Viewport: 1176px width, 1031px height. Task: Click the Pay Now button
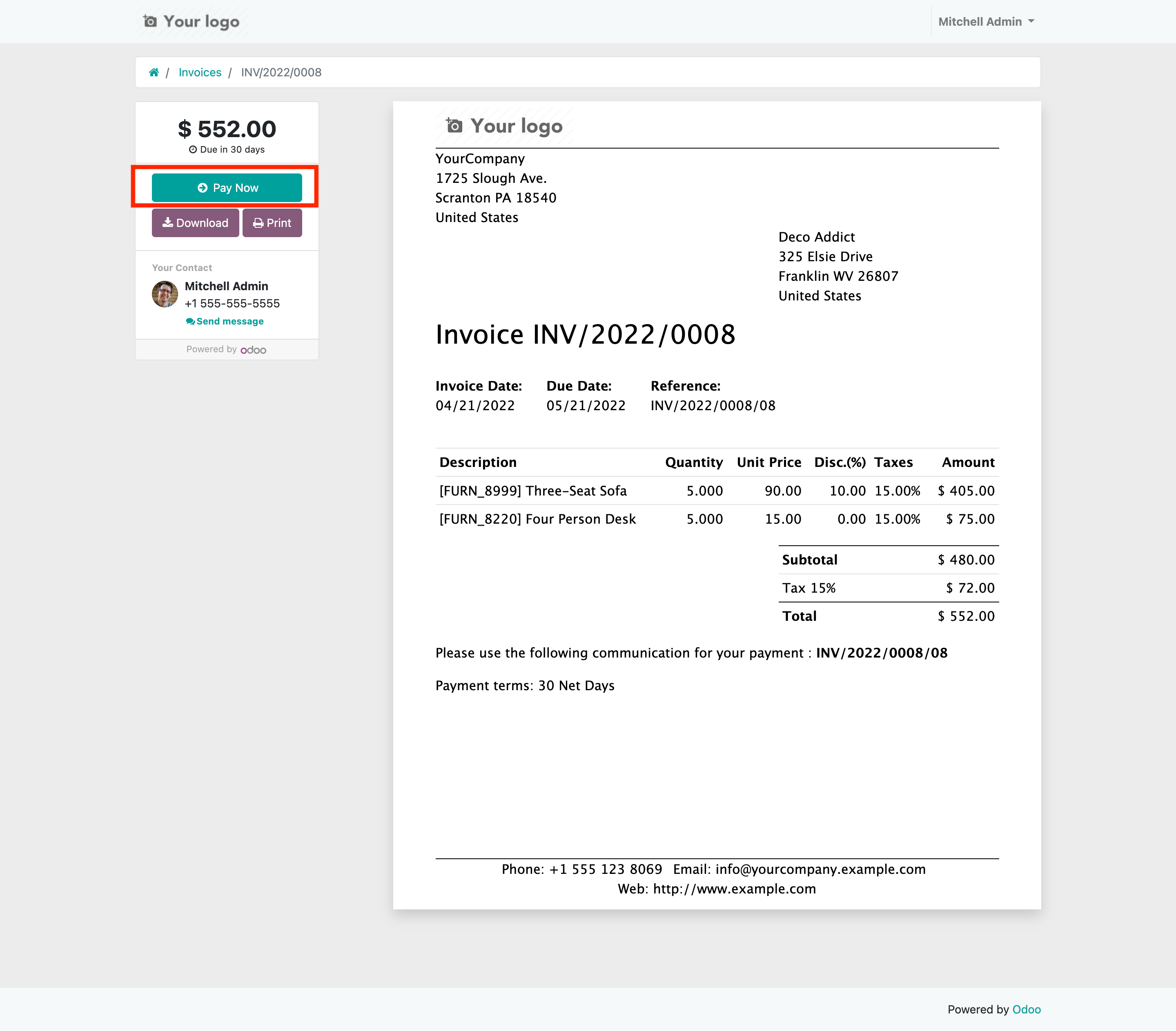pos(227,188)
